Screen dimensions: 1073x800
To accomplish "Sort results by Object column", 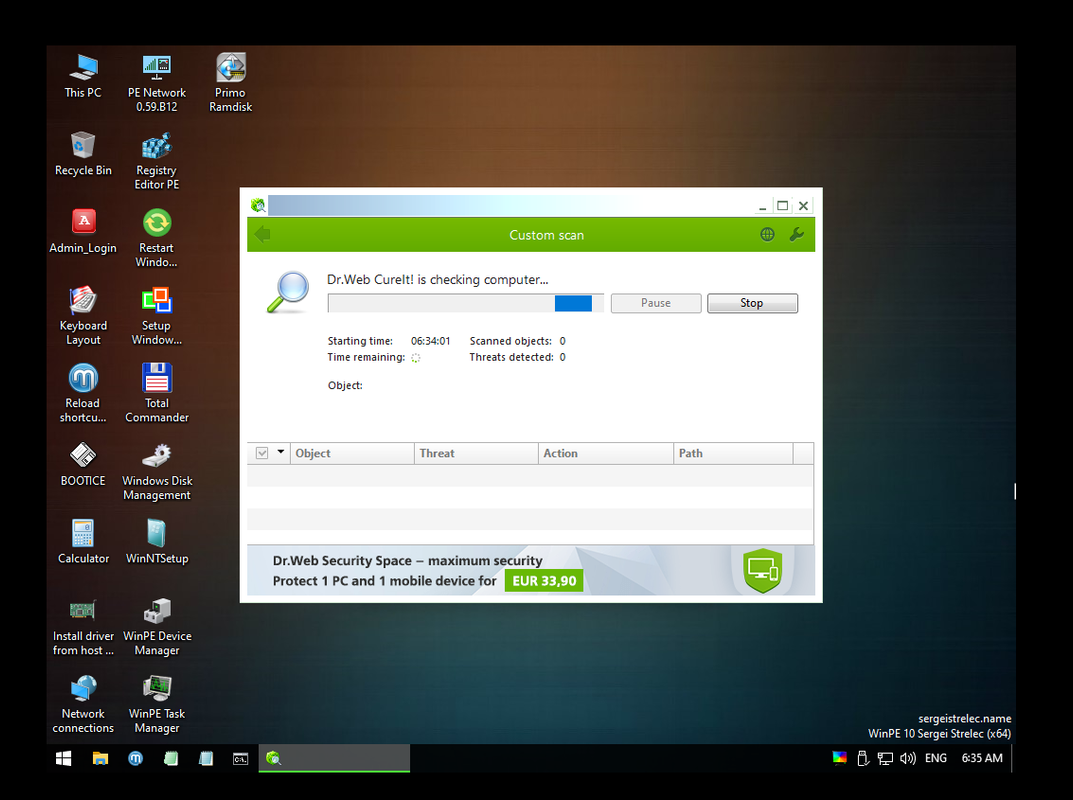I will tap(352, 453).
